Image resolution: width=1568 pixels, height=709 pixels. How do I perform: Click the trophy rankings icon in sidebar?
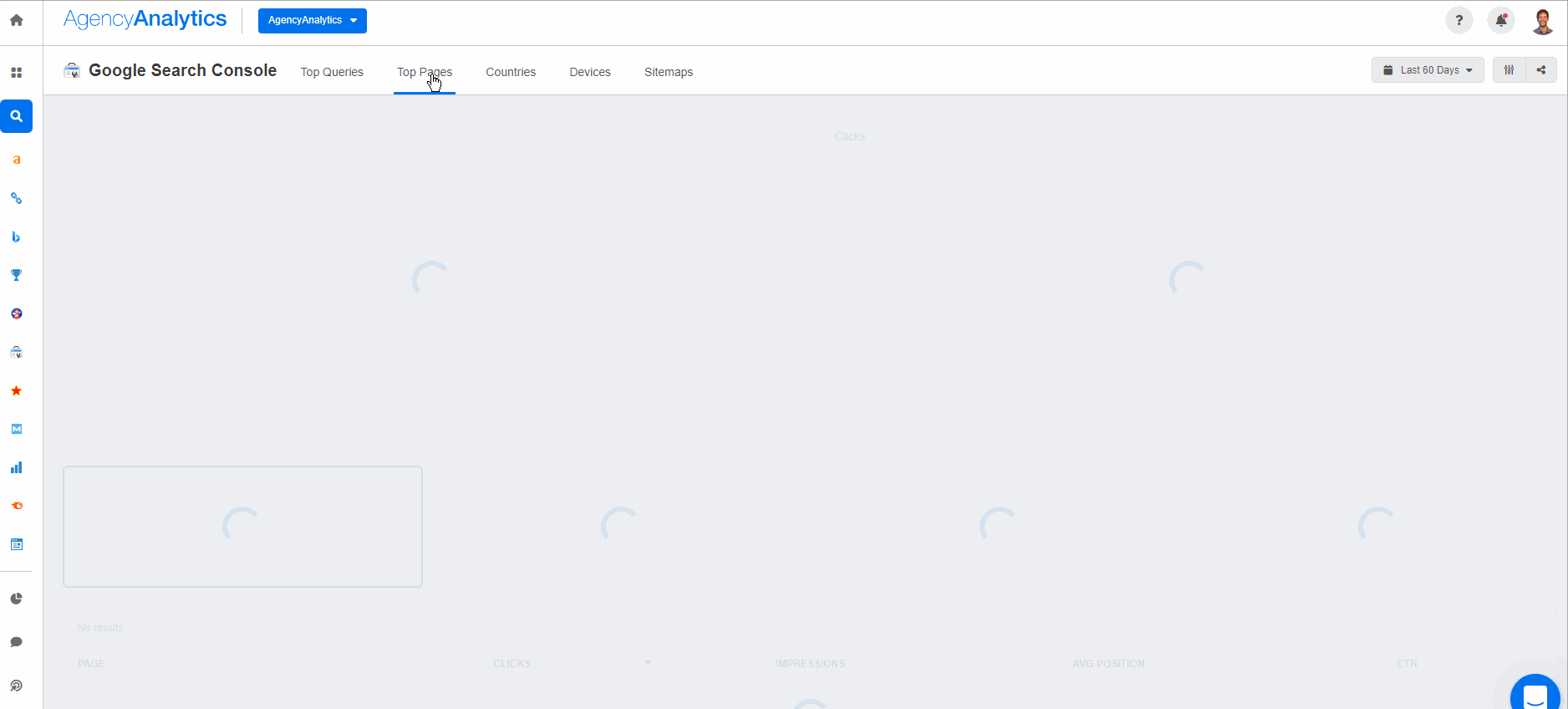pos(16,275)
